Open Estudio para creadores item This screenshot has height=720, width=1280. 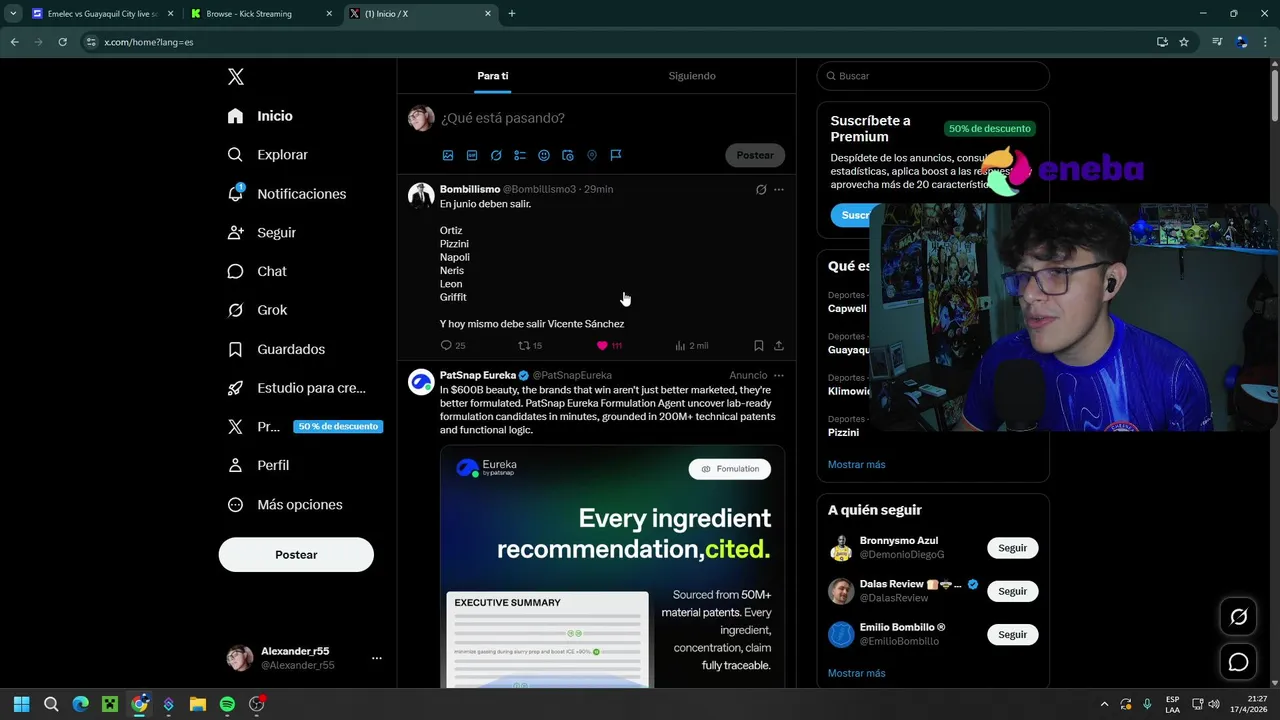[x=296, y=388]
